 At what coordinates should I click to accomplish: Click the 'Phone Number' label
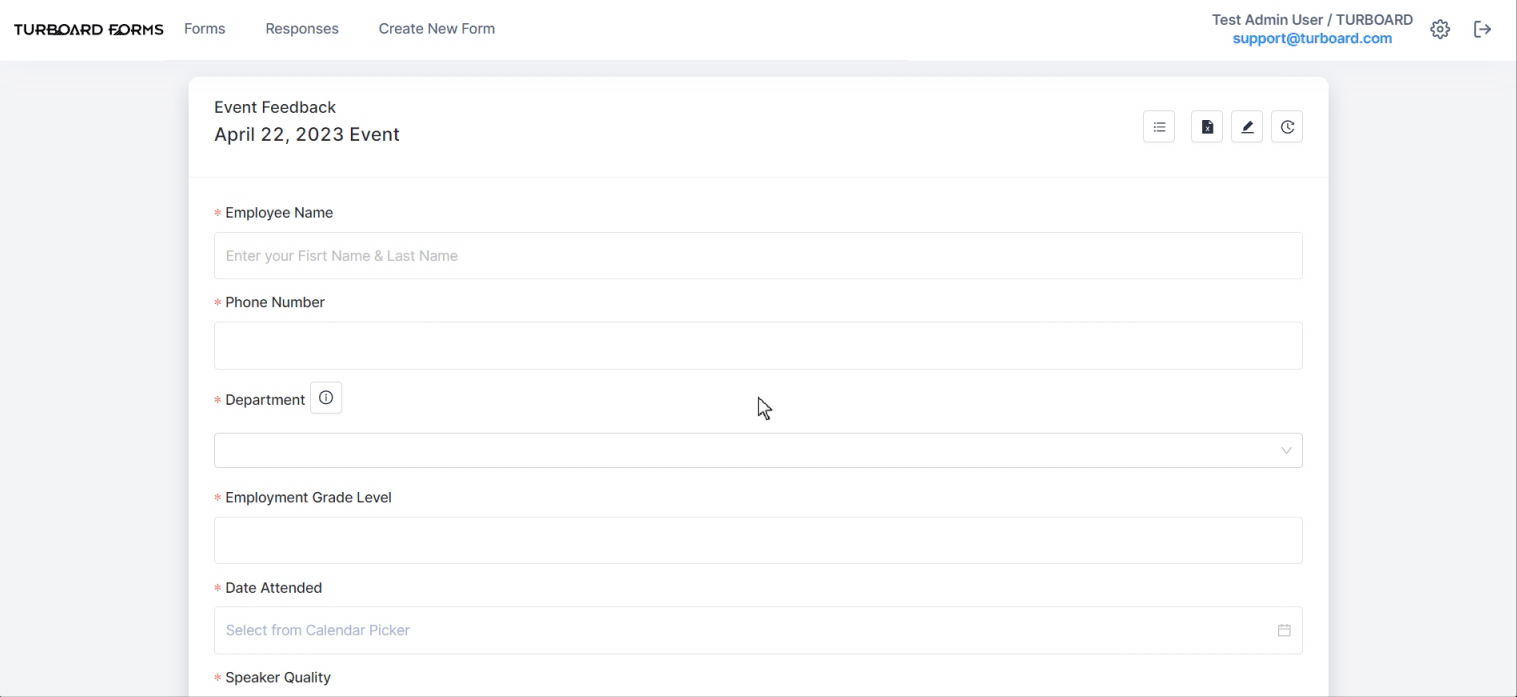coord(275,302)
